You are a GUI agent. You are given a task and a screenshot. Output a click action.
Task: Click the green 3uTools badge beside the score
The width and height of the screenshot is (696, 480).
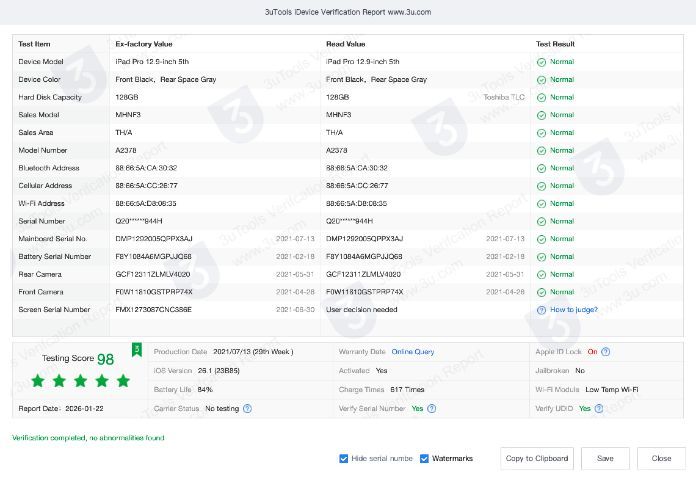pyautogui.click(x=137, y=350)
